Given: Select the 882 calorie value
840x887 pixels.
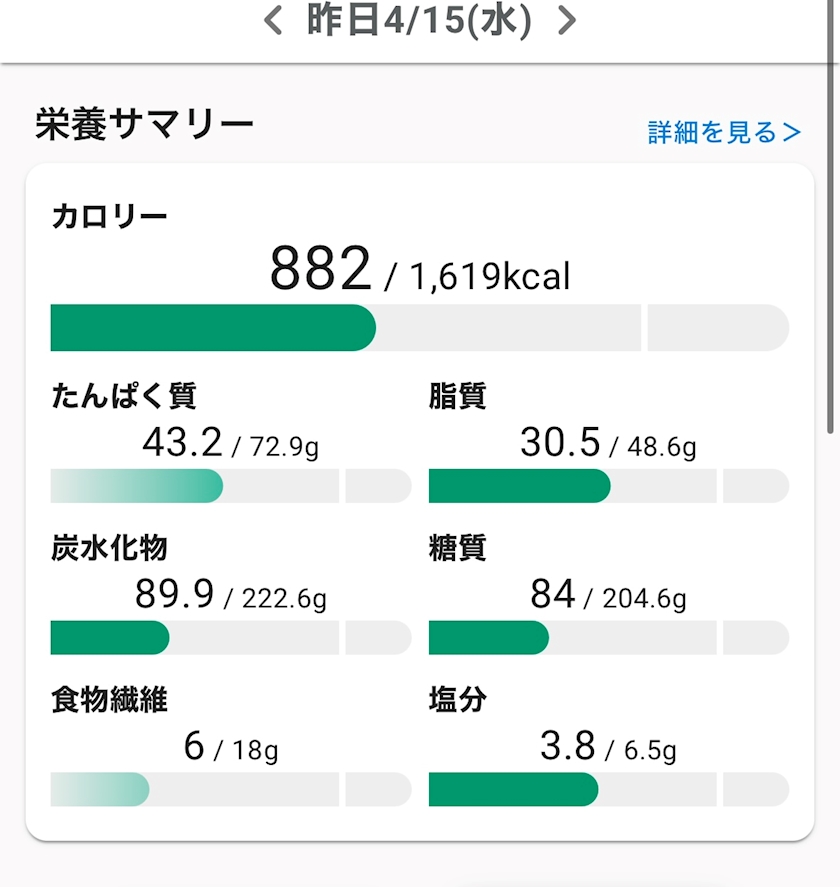Looking at the screenshot, I should (321, 269).
